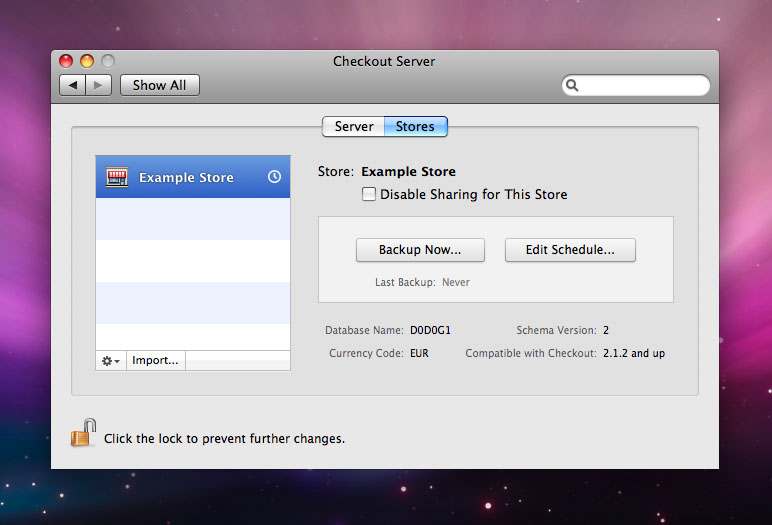Open Edit Schedule dialog
The image size is (772, 525).
(x=570, y=250)
